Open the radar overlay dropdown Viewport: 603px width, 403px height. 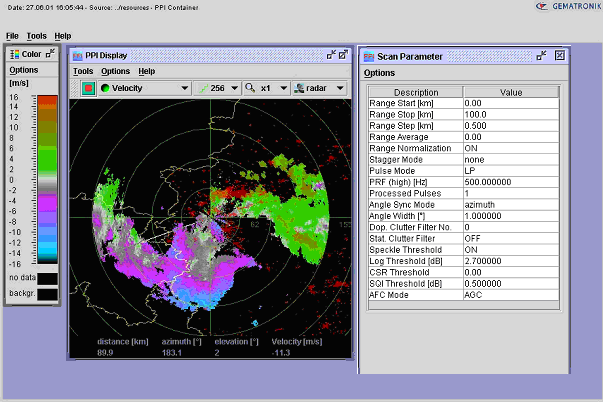click(319, 88)
